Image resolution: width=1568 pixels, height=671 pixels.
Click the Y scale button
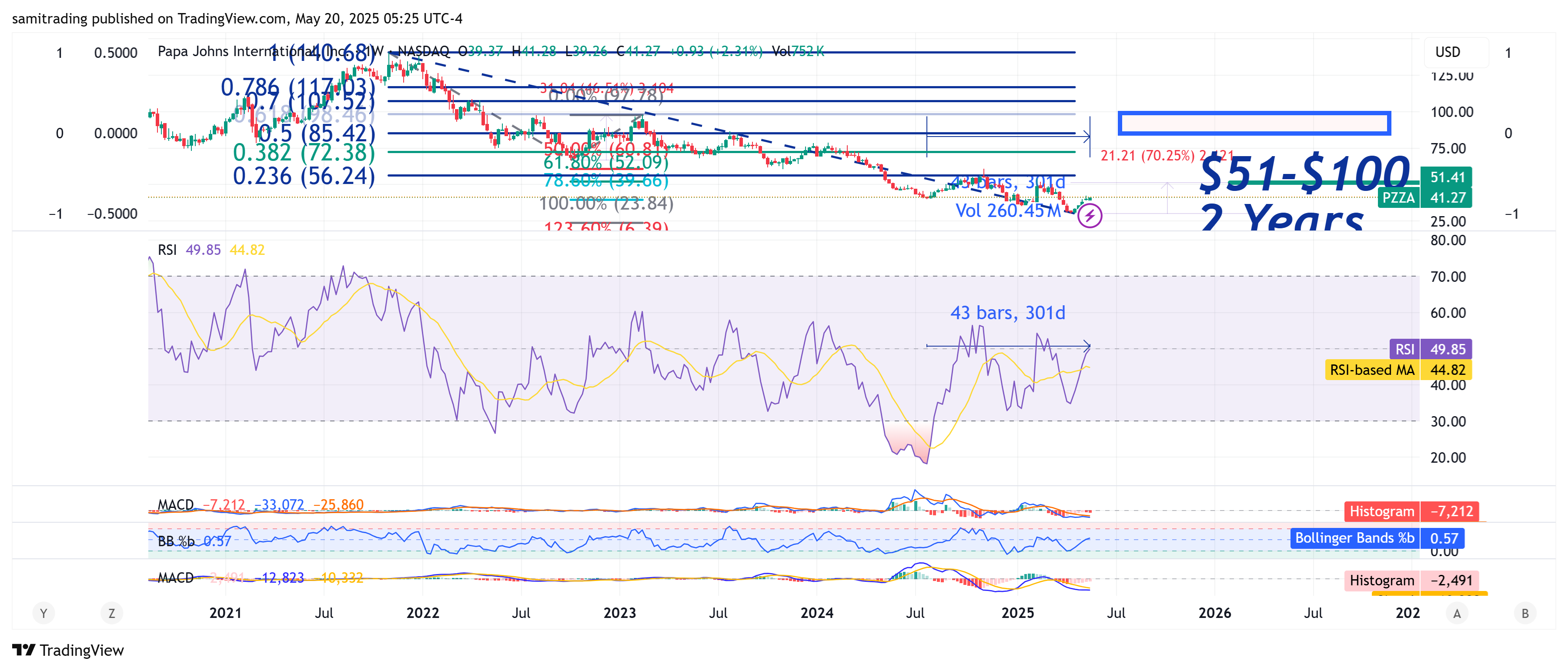tap(43, 613)
